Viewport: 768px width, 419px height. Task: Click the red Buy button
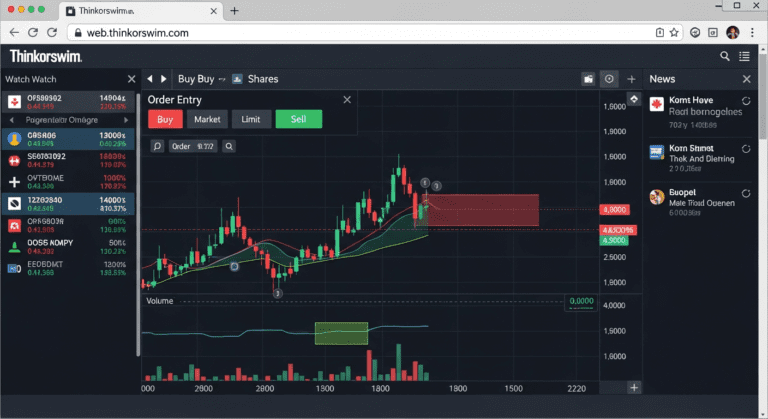point(165,119)
